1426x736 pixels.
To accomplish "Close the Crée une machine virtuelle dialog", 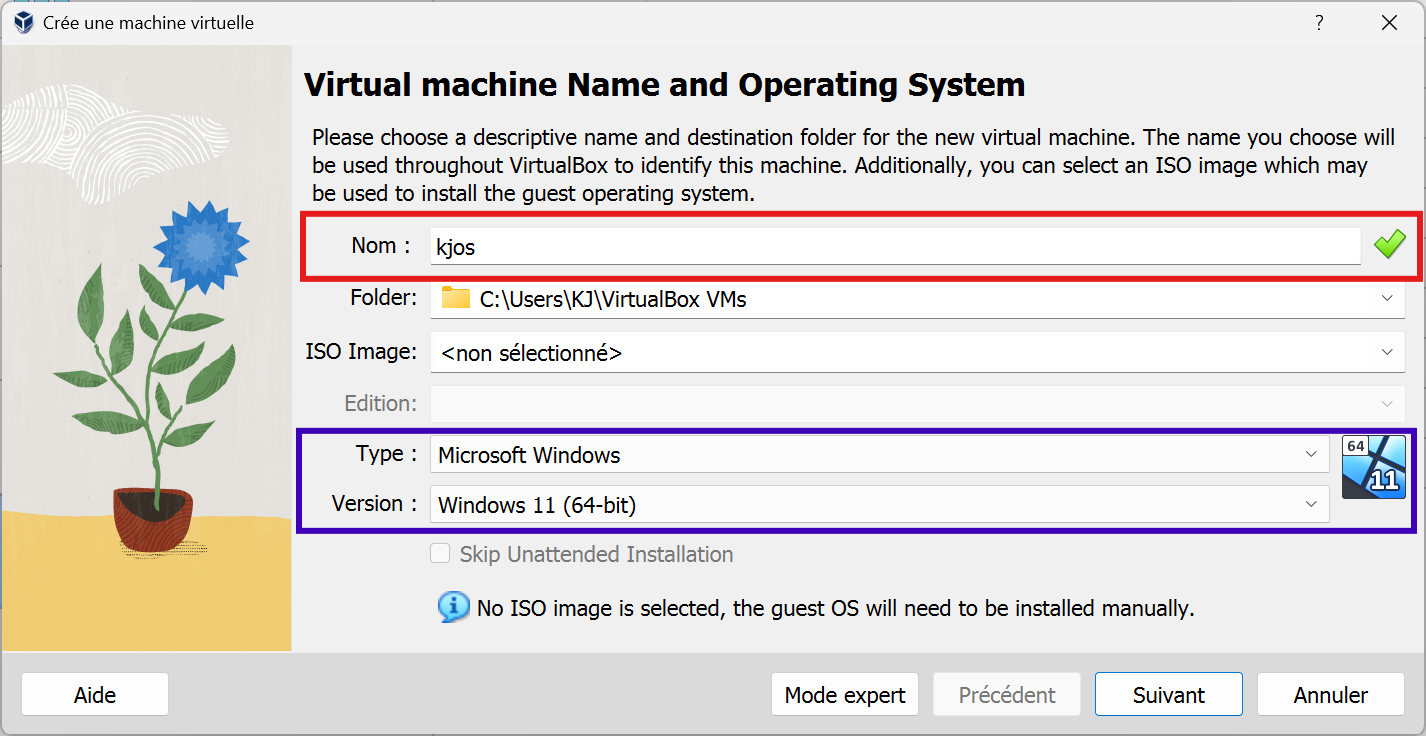I will (1389, 22).
